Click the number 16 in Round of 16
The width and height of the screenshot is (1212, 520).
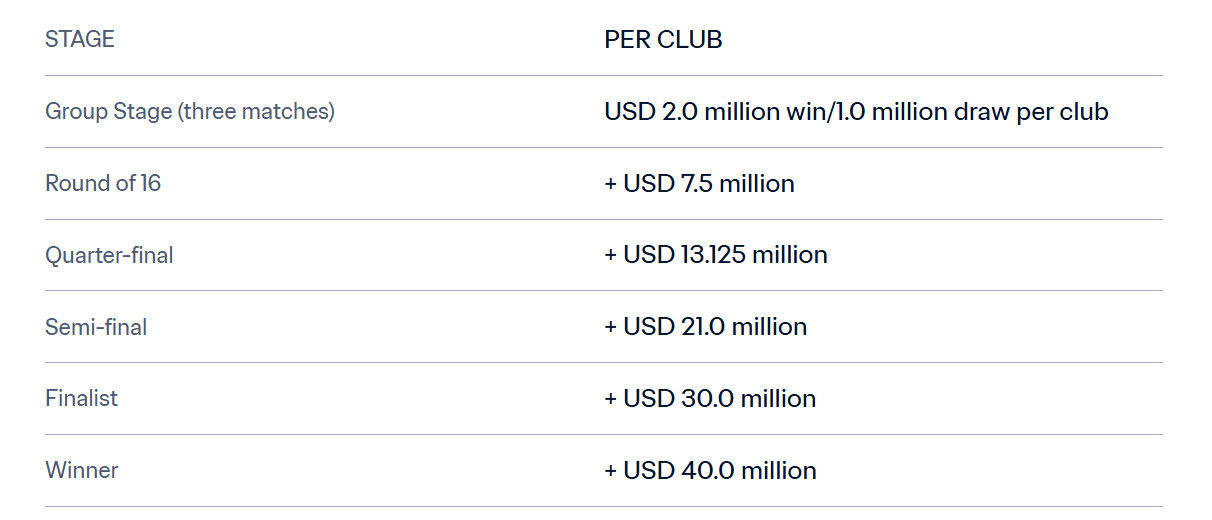point(150,183)
